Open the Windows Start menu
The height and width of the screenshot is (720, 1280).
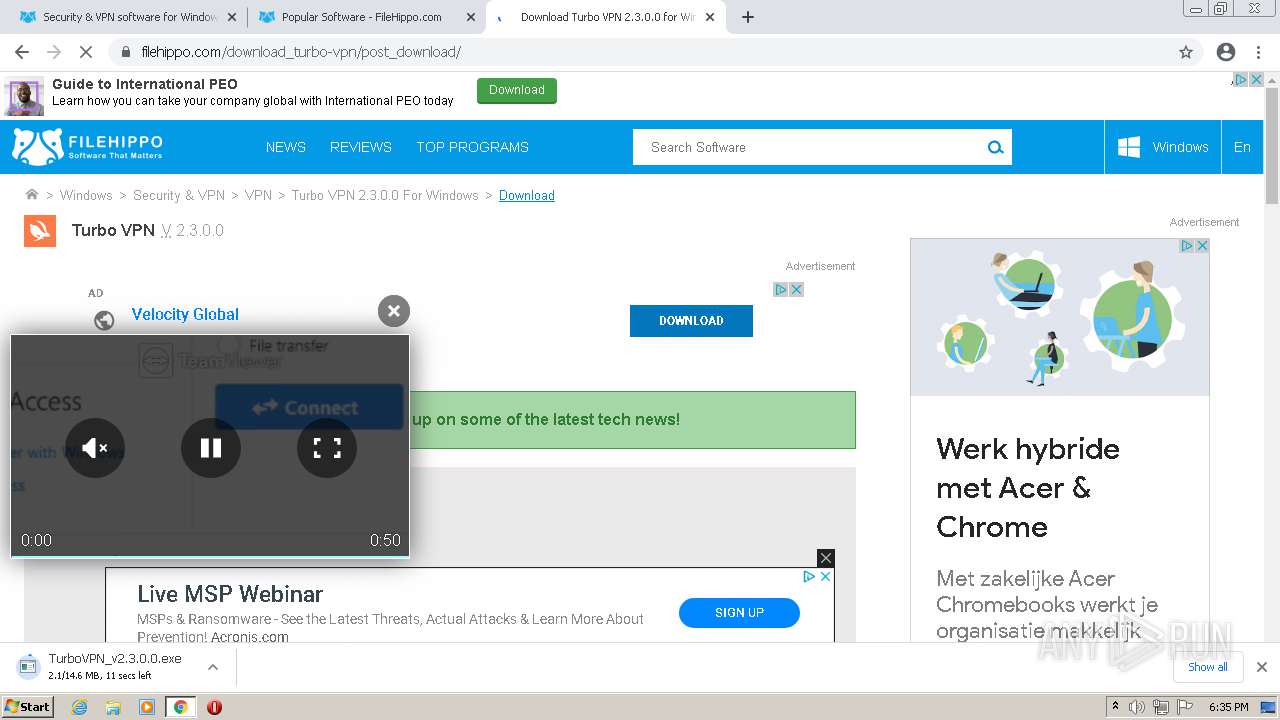[28, 706]
